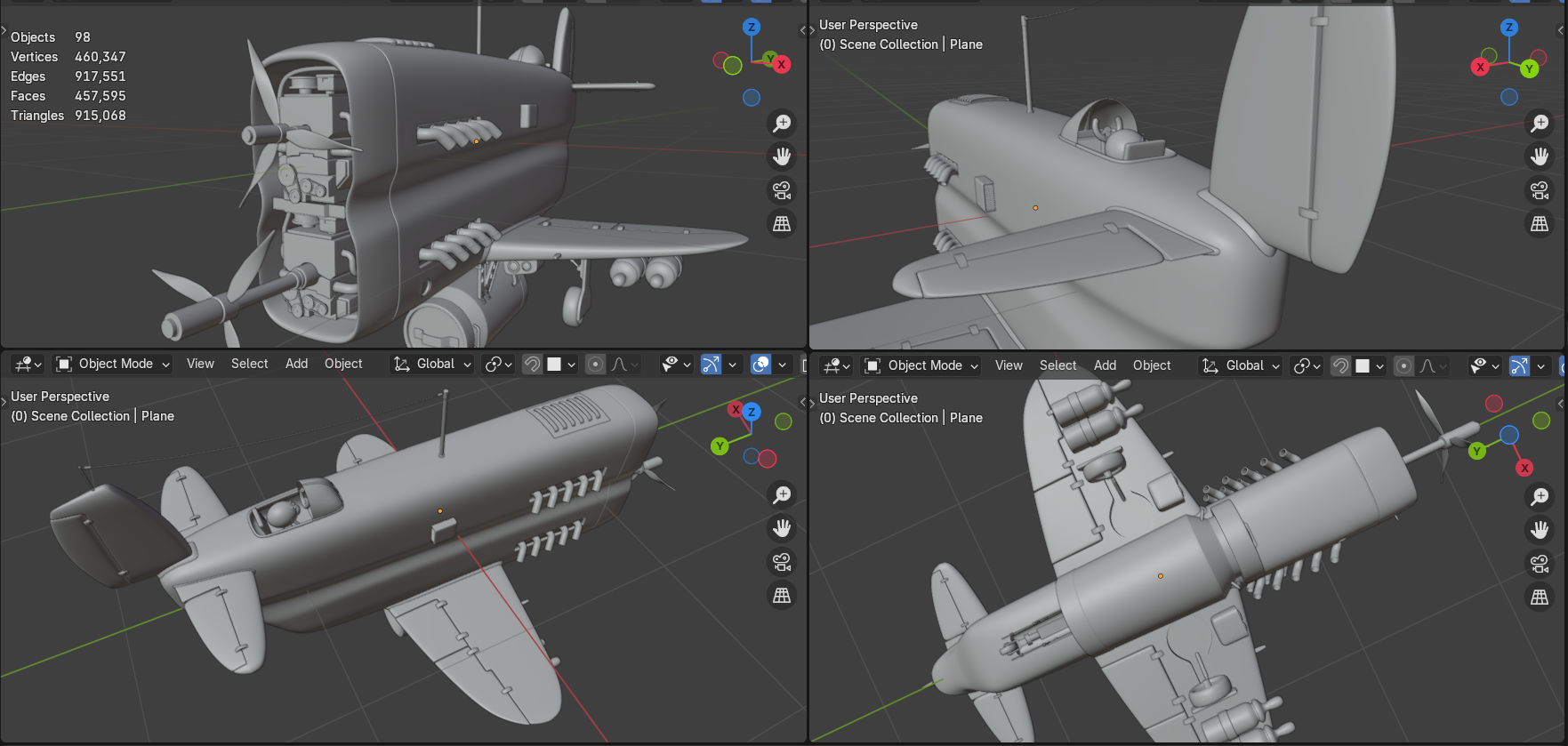1568x746 pixels.
Task: Click red X axis in statistics viewport gizmo
Action: click(x=782, y=64)
